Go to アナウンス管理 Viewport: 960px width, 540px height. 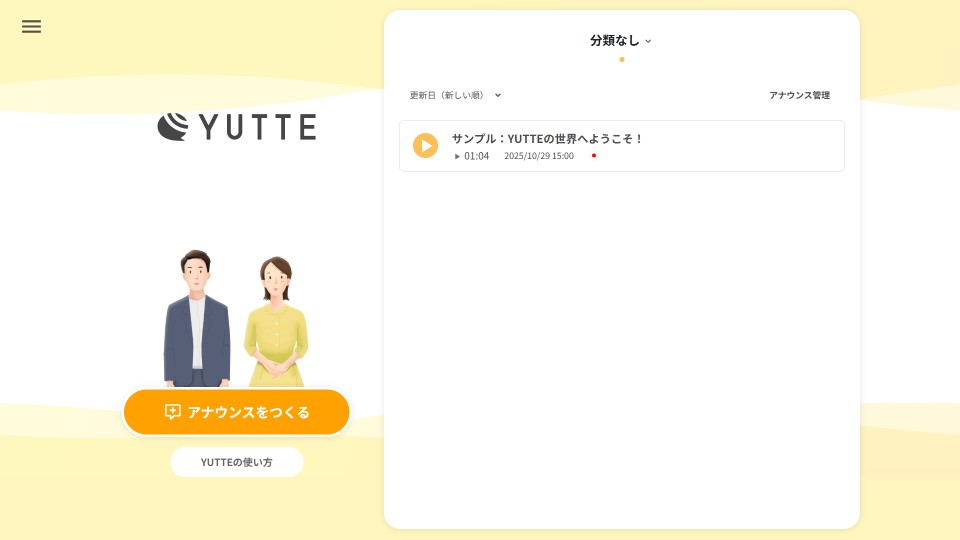coord(799,96)
